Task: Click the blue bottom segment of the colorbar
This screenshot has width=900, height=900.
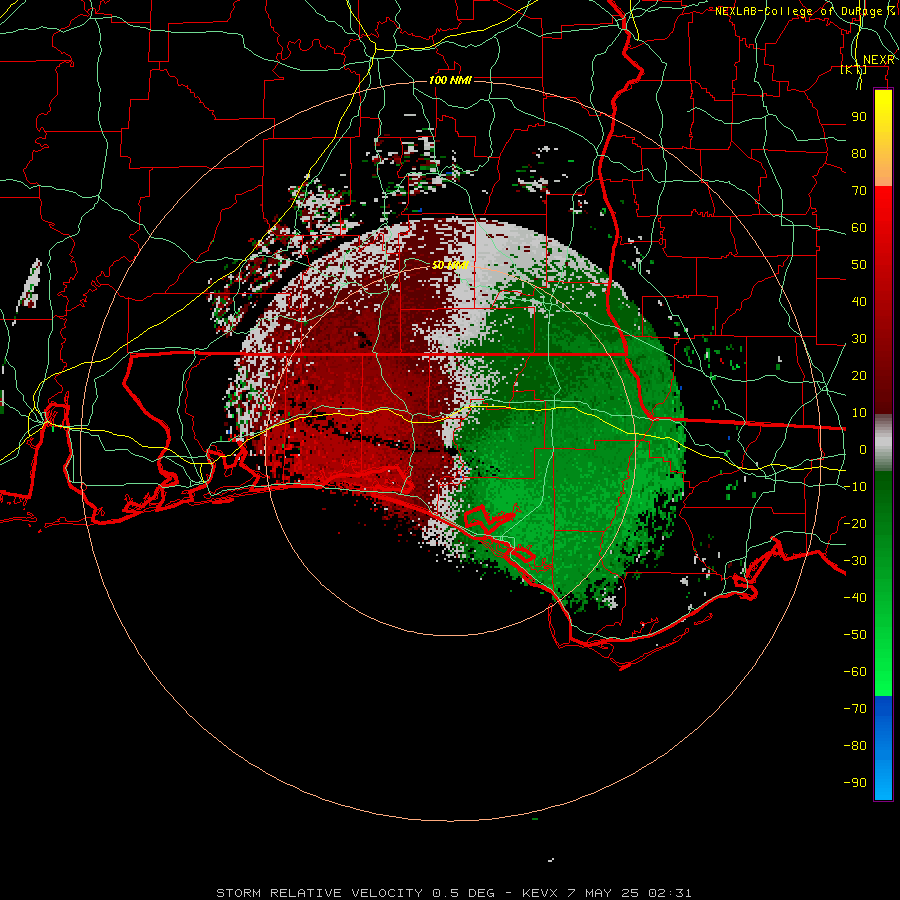Action: coord(883,748)
